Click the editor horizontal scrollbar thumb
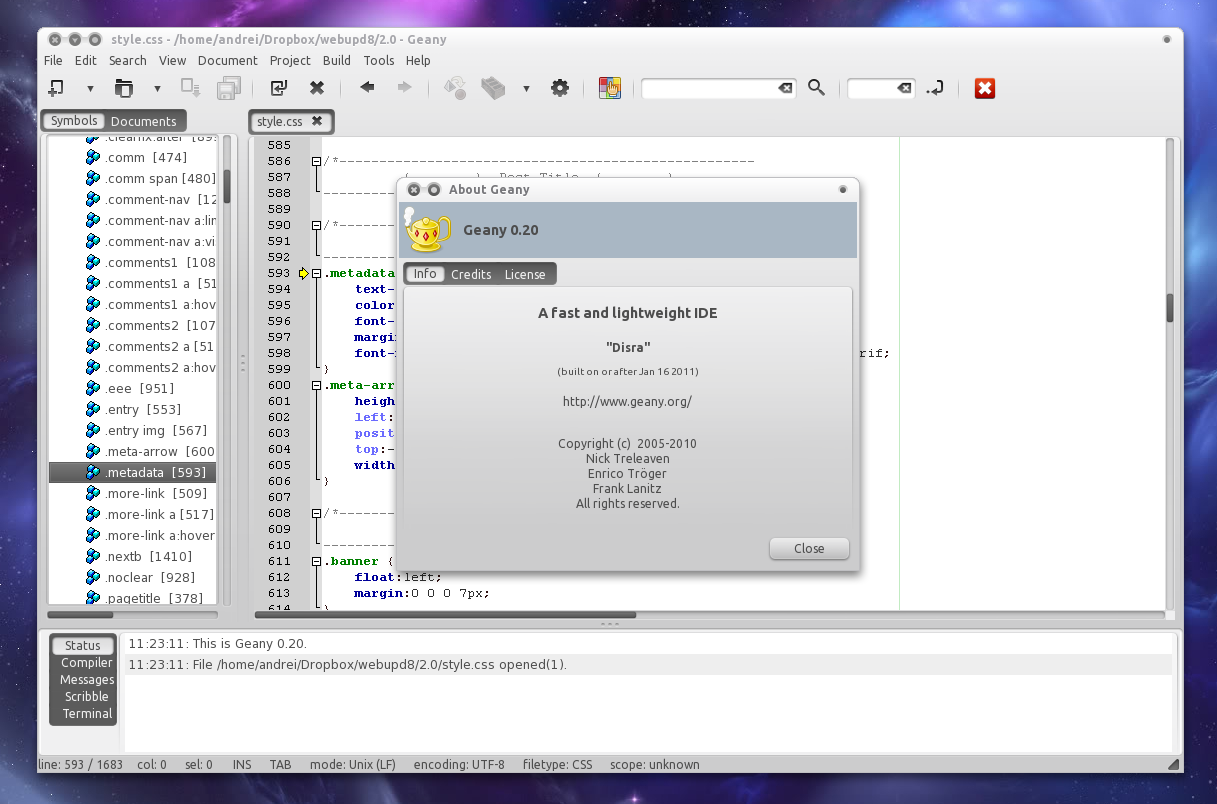Image resolution: width=1217 pixels, height=804 pixels. coord(445,615)
